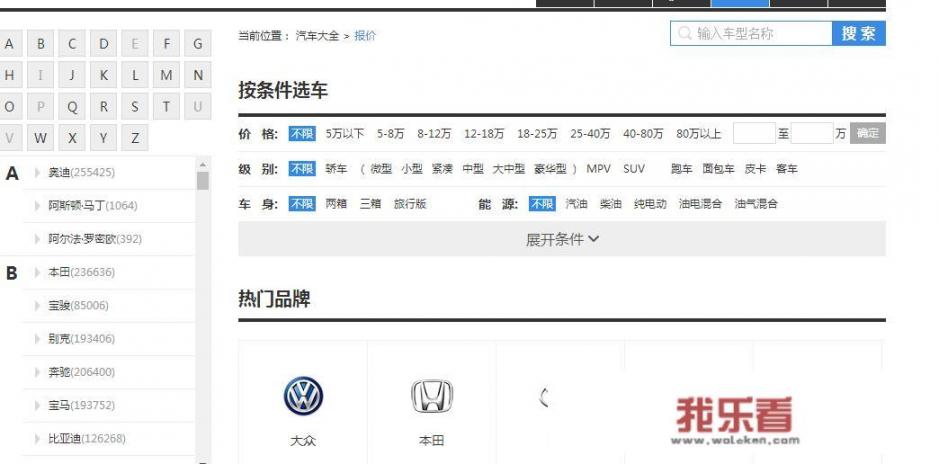Select 旅行版 body type

[410, 204]
